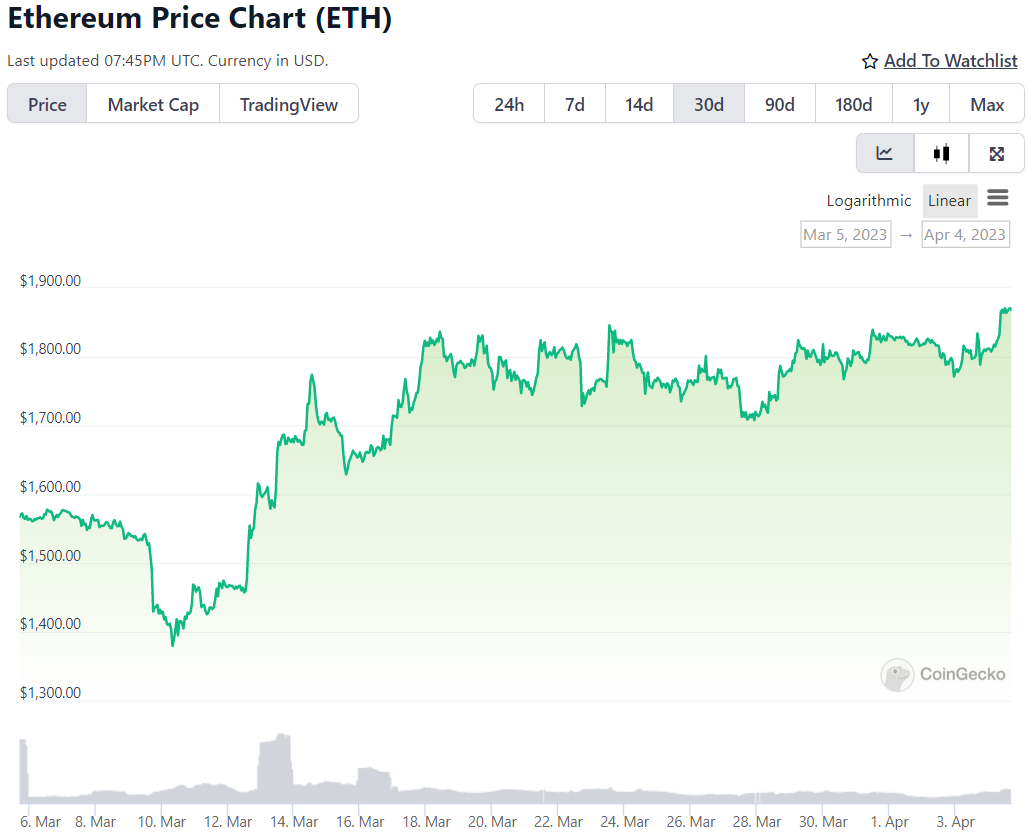Click the 30. Mar date label
The width and height of the screenshot is (1031, 837).
click(x=823, y=822)
